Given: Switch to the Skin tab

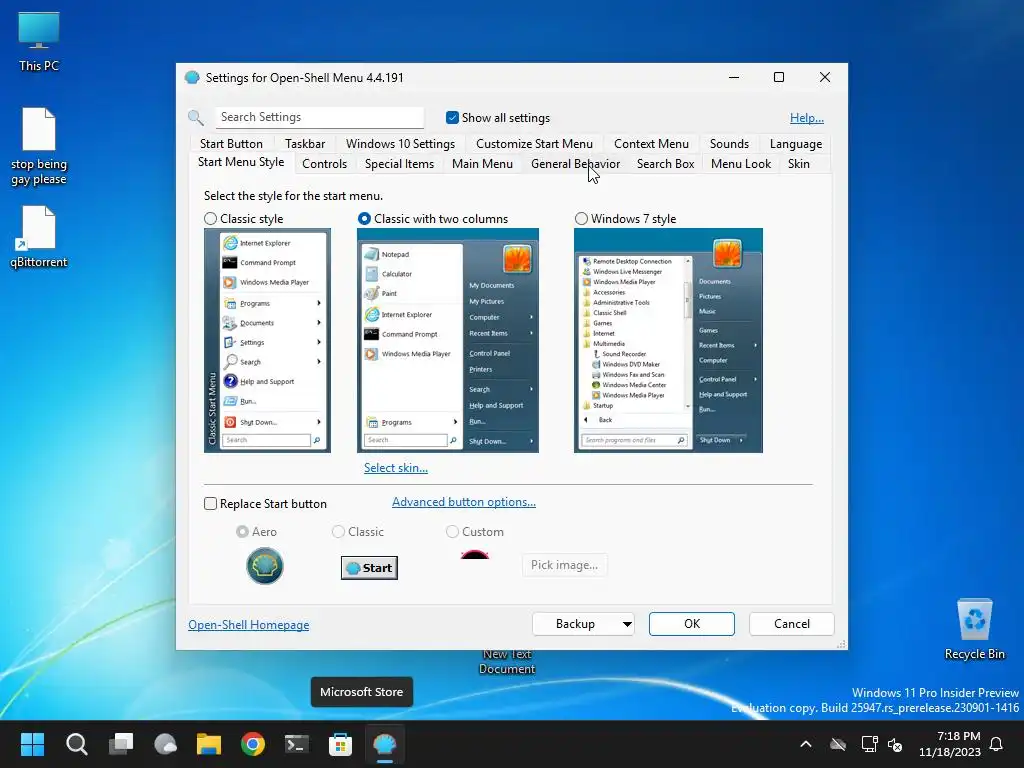Looking at the screenshot, I should click(x=799, y=164).
